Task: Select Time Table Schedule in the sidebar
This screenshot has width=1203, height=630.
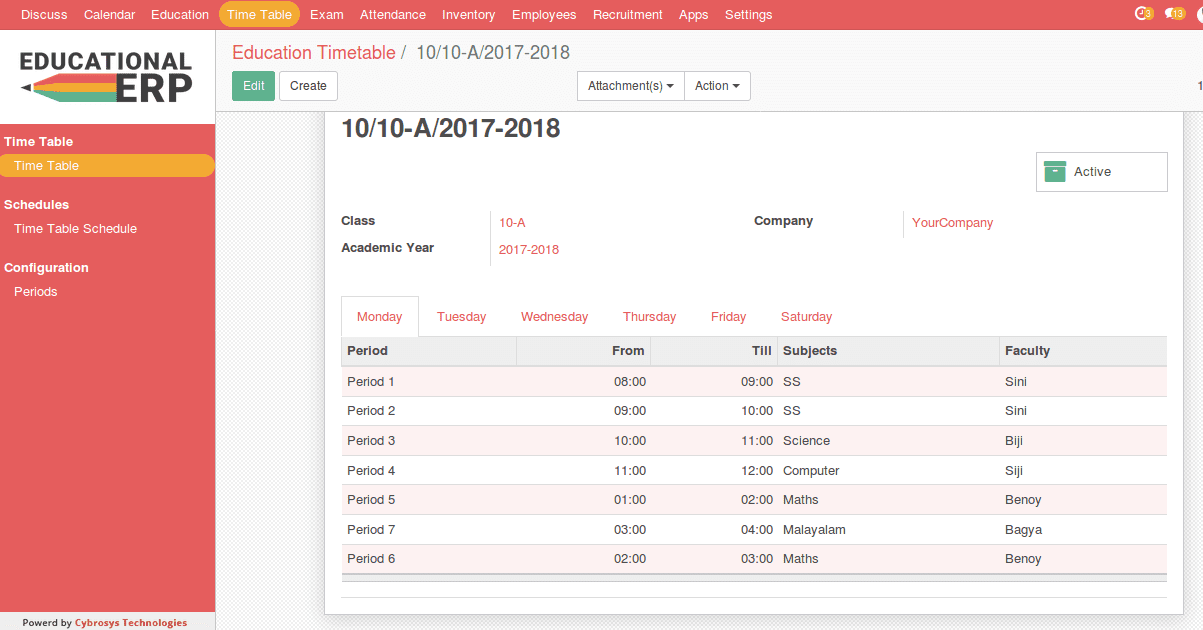Action: point(77,228)
